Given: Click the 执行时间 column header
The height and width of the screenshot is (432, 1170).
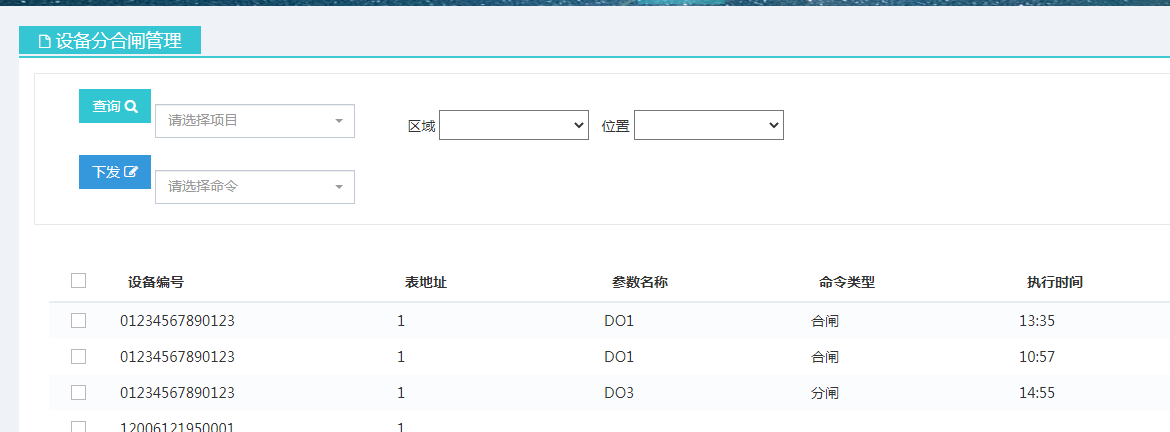Looking at the screenshot, I should tap(1054, 283).
